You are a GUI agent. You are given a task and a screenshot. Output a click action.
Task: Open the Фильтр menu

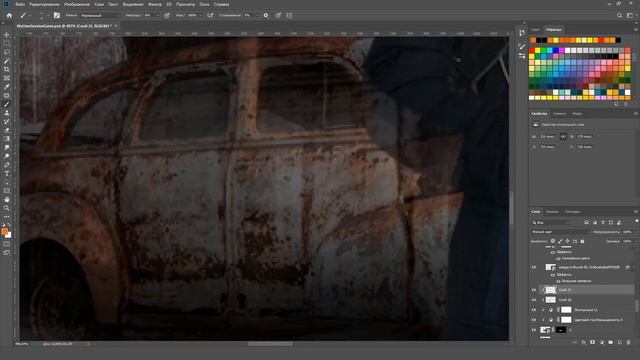point(155,4)
